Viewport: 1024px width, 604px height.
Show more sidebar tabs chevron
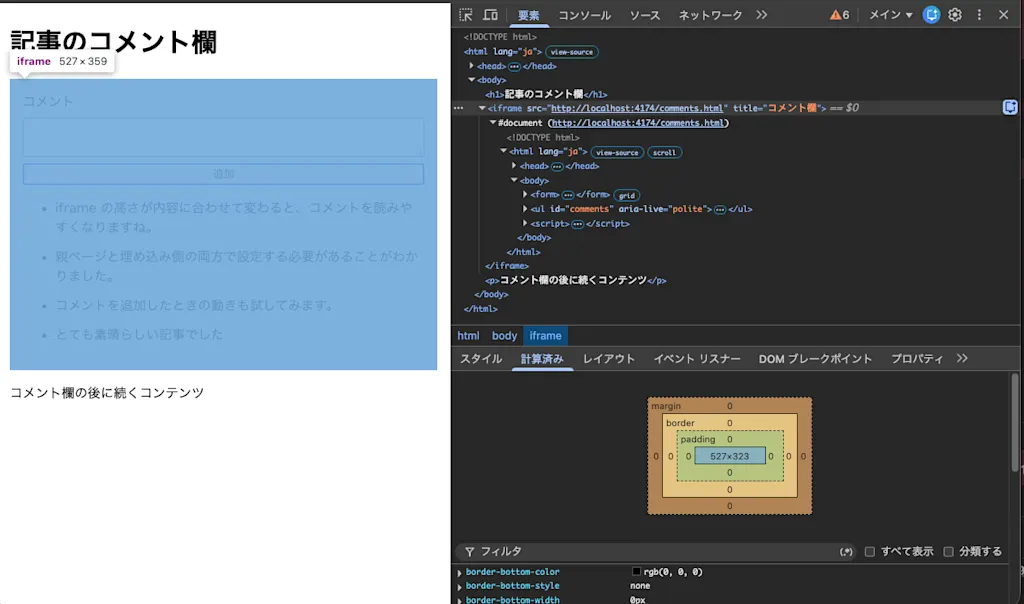tap(962, 358)
